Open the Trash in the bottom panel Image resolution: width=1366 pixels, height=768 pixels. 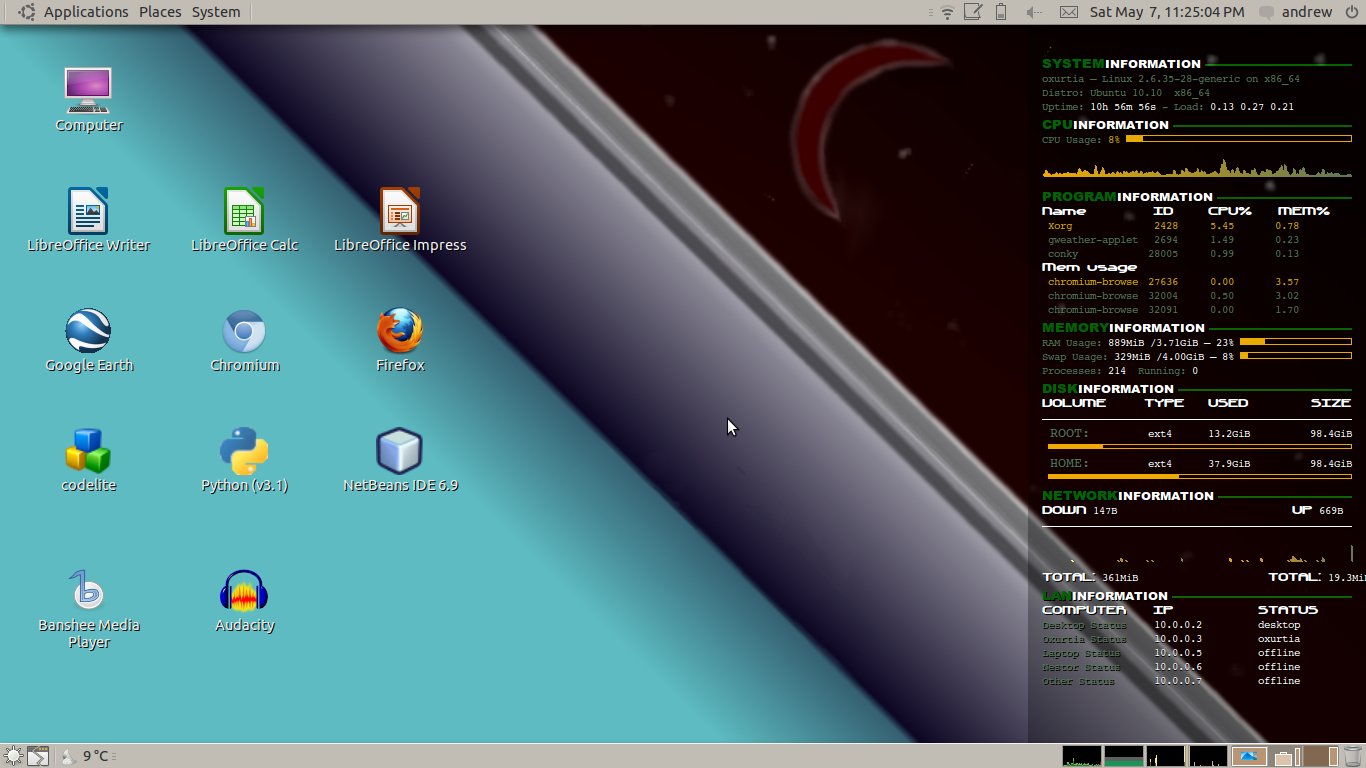pos(1352,756)
